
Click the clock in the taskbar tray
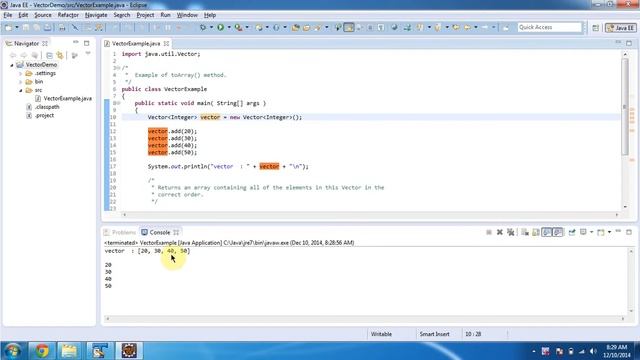616,351
